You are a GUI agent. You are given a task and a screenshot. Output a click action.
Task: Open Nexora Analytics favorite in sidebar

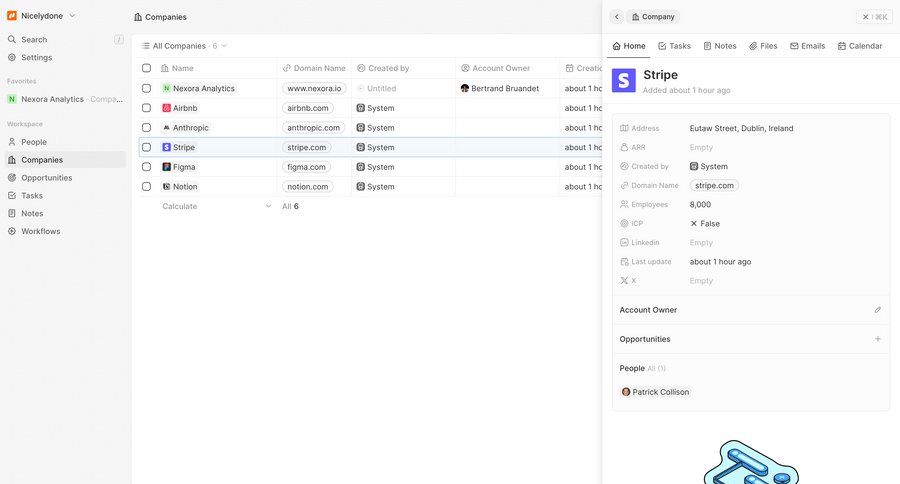pyautogui.click(x=65, y=99)
